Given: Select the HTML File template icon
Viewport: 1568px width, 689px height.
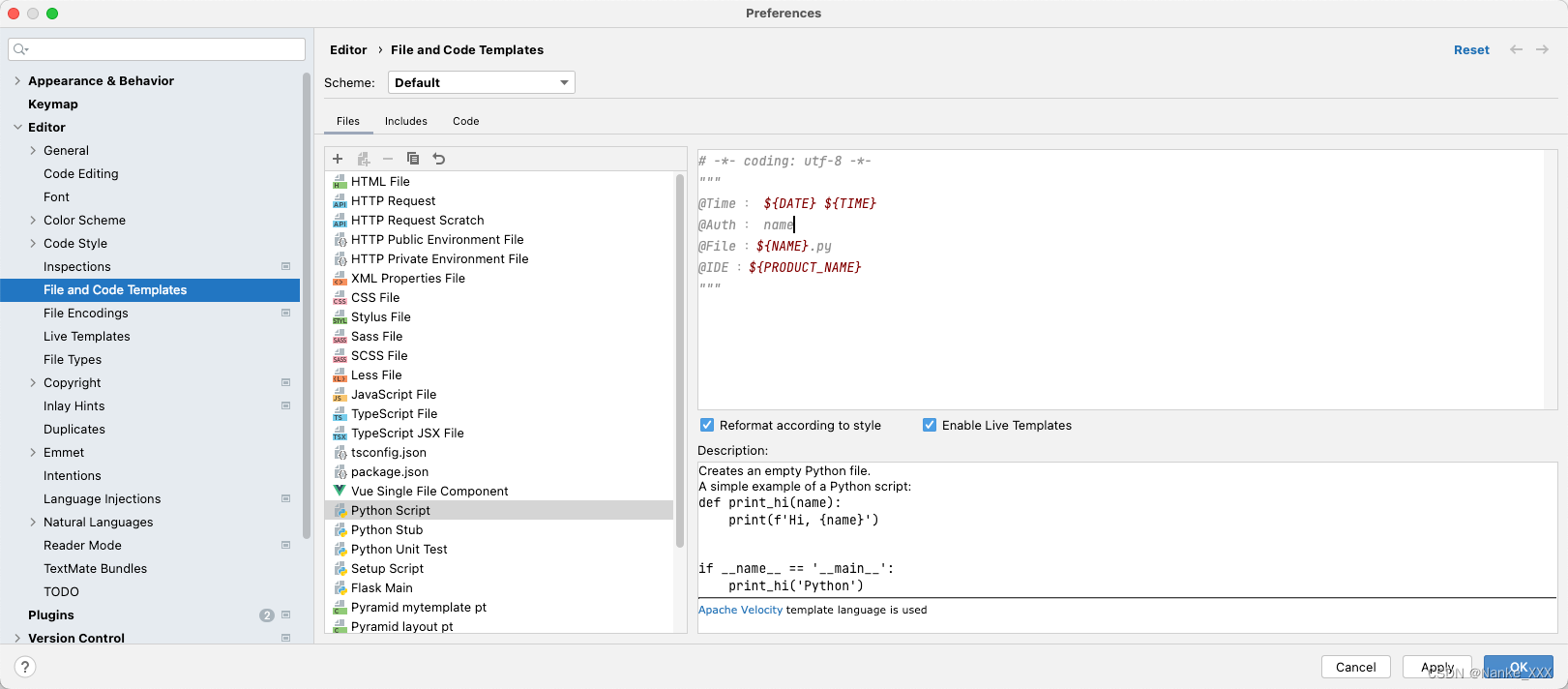Looking at the screenshot, I should pyautogui.click(x=340, y=182).
